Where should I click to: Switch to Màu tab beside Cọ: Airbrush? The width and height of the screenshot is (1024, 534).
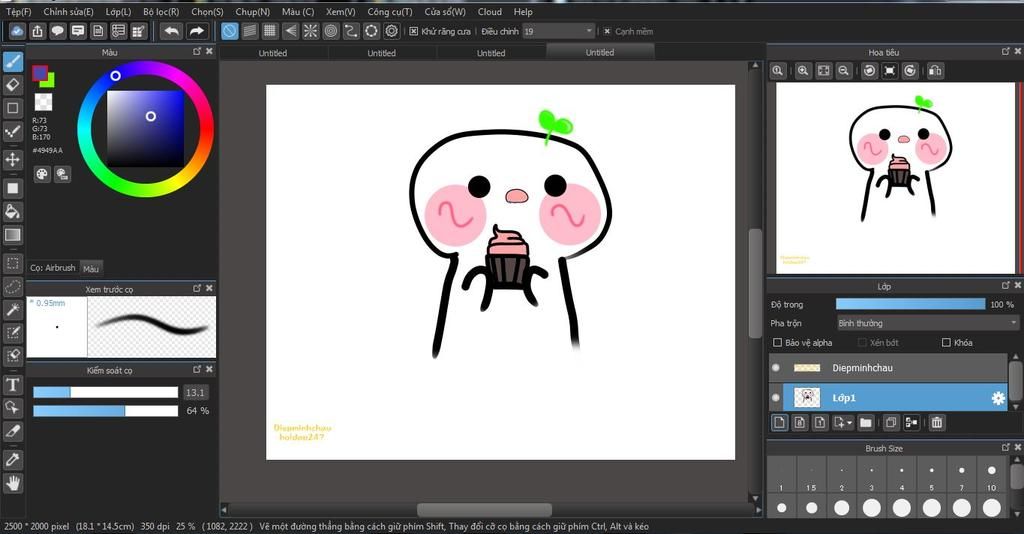click(91, 268)
